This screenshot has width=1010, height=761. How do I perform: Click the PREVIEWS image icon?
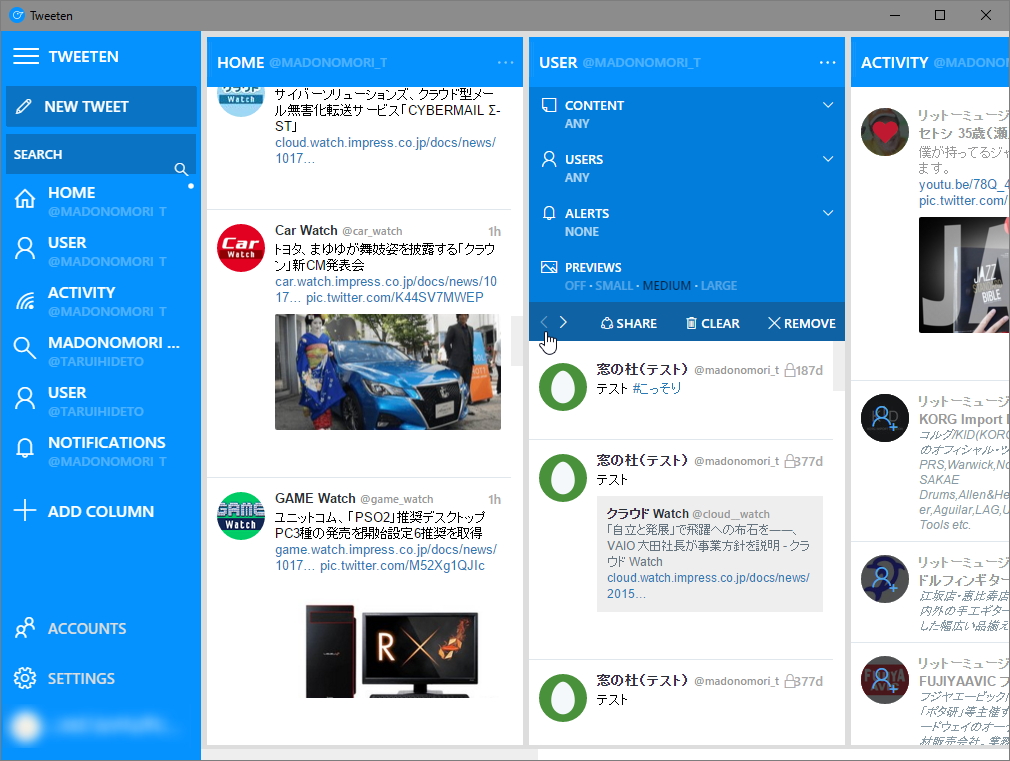[549, 267]
